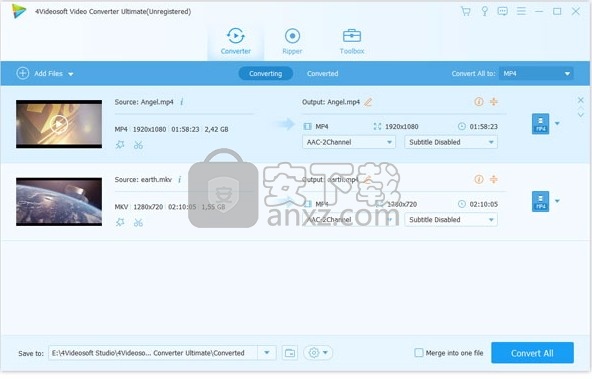Open Subtitle Disabled dropdown for Angel.mp4
The width and height of the screenshot is (592, 379).
coord(451,142)
